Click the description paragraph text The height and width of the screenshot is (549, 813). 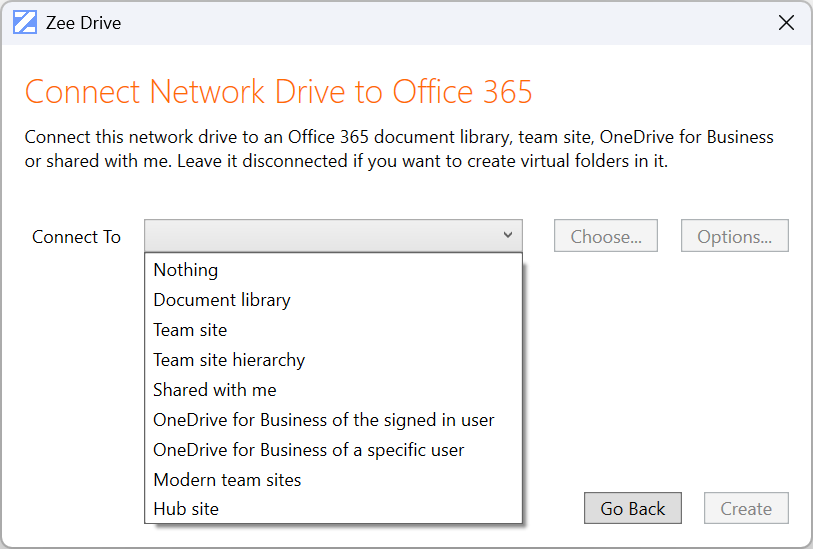[x=399, y=149]
